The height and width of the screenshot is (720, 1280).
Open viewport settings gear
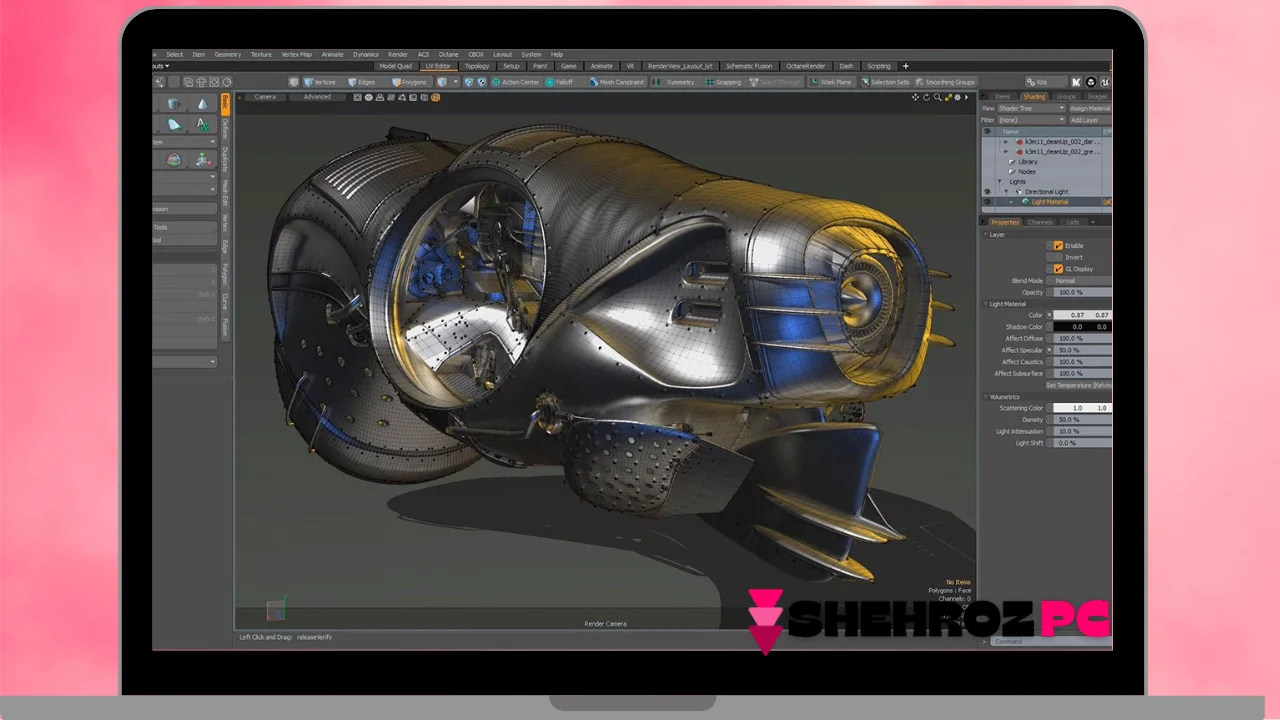(x=958, y=97)
